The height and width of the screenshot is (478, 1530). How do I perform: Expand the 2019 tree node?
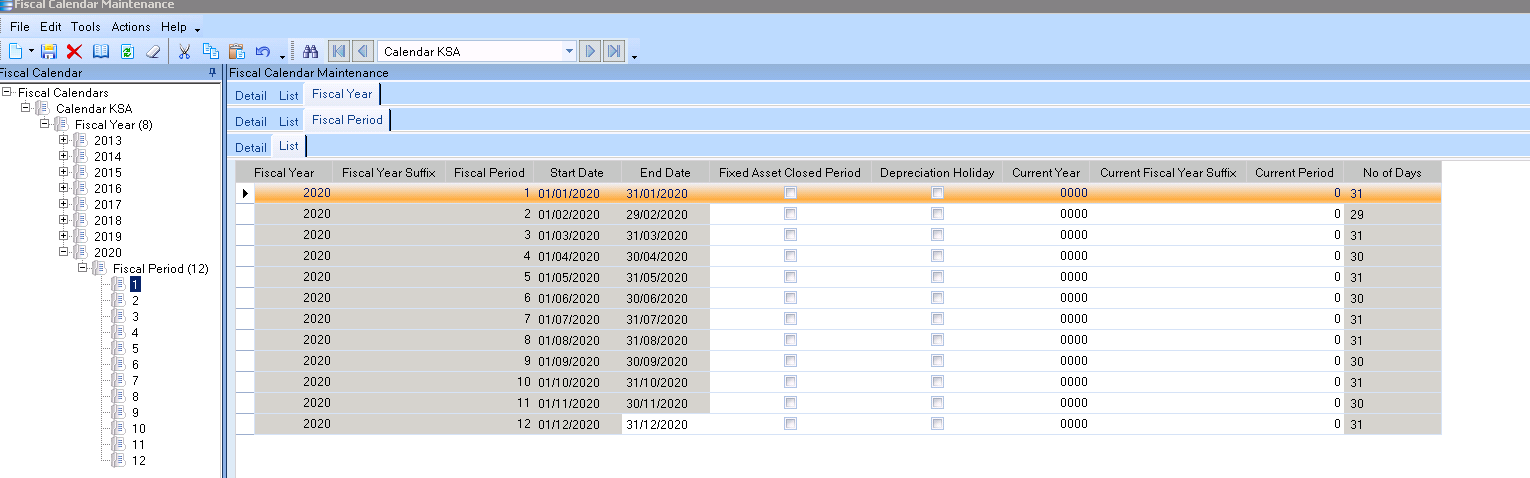pyautogui.click(x=64, y=236)
